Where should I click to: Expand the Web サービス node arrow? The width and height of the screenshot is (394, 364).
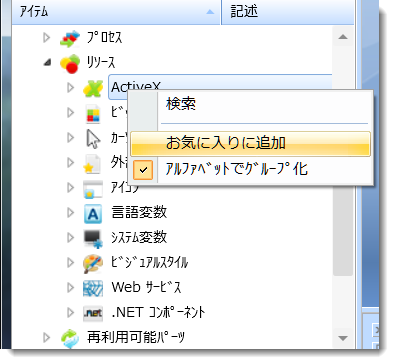click(x=70, y=288)
